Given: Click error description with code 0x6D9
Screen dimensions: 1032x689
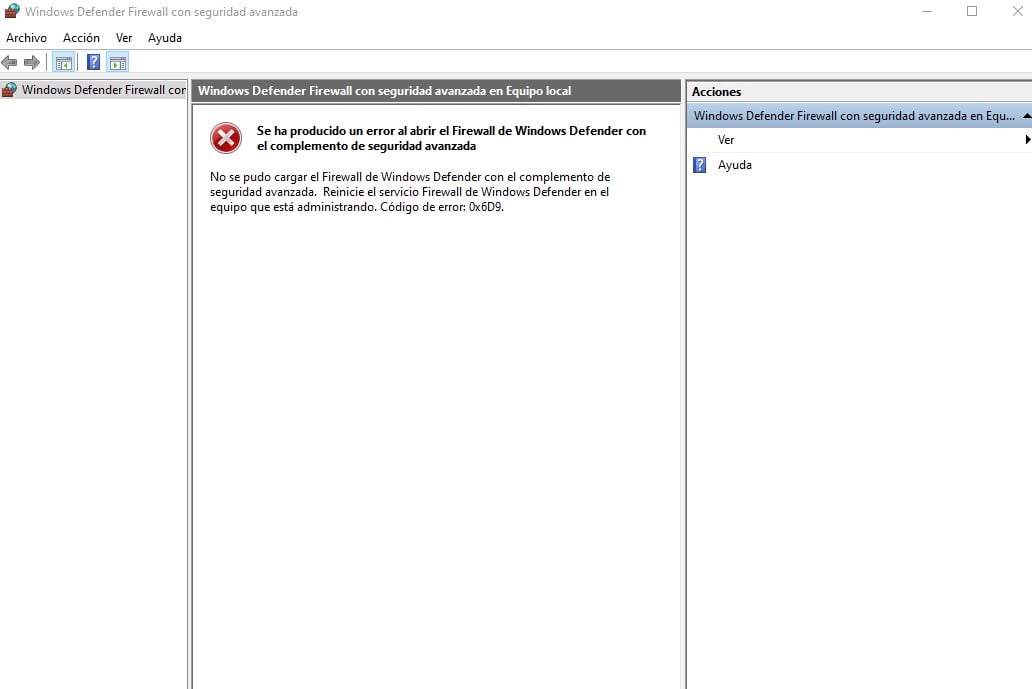Looking at the screenshot, I should pos(410,191).
